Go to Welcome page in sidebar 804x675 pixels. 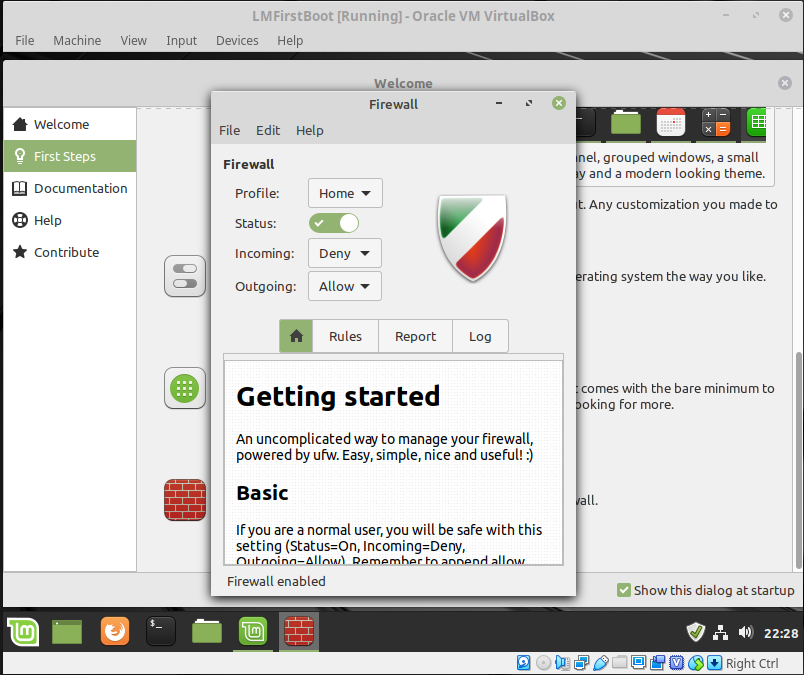[x=70, y=124]
